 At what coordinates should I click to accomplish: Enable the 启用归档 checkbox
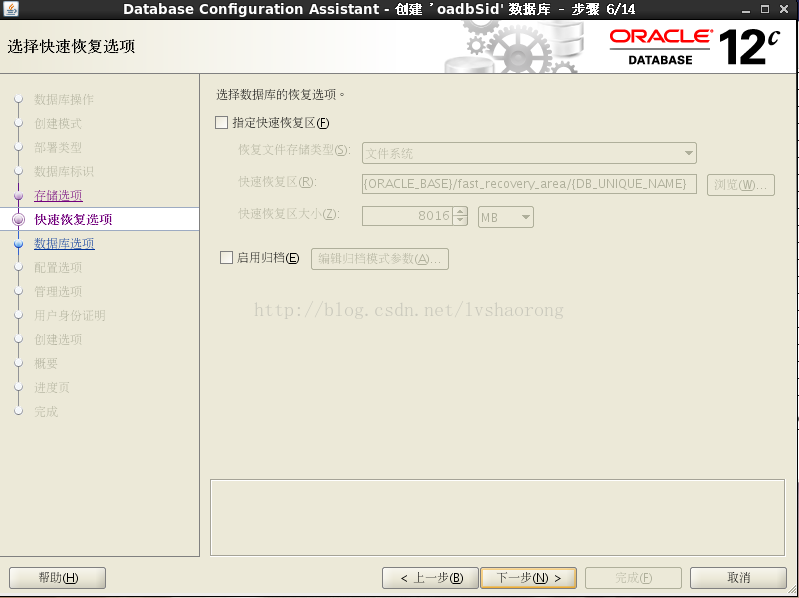click(x=226, y=258)
